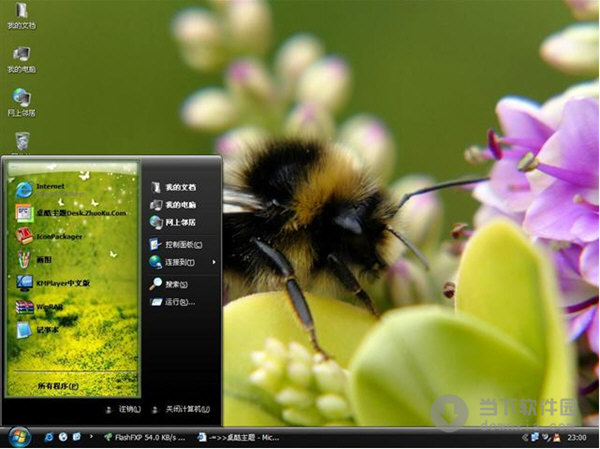
Task: Expand the 连接到 submenu arrow
Action: [x=214, y=262]
